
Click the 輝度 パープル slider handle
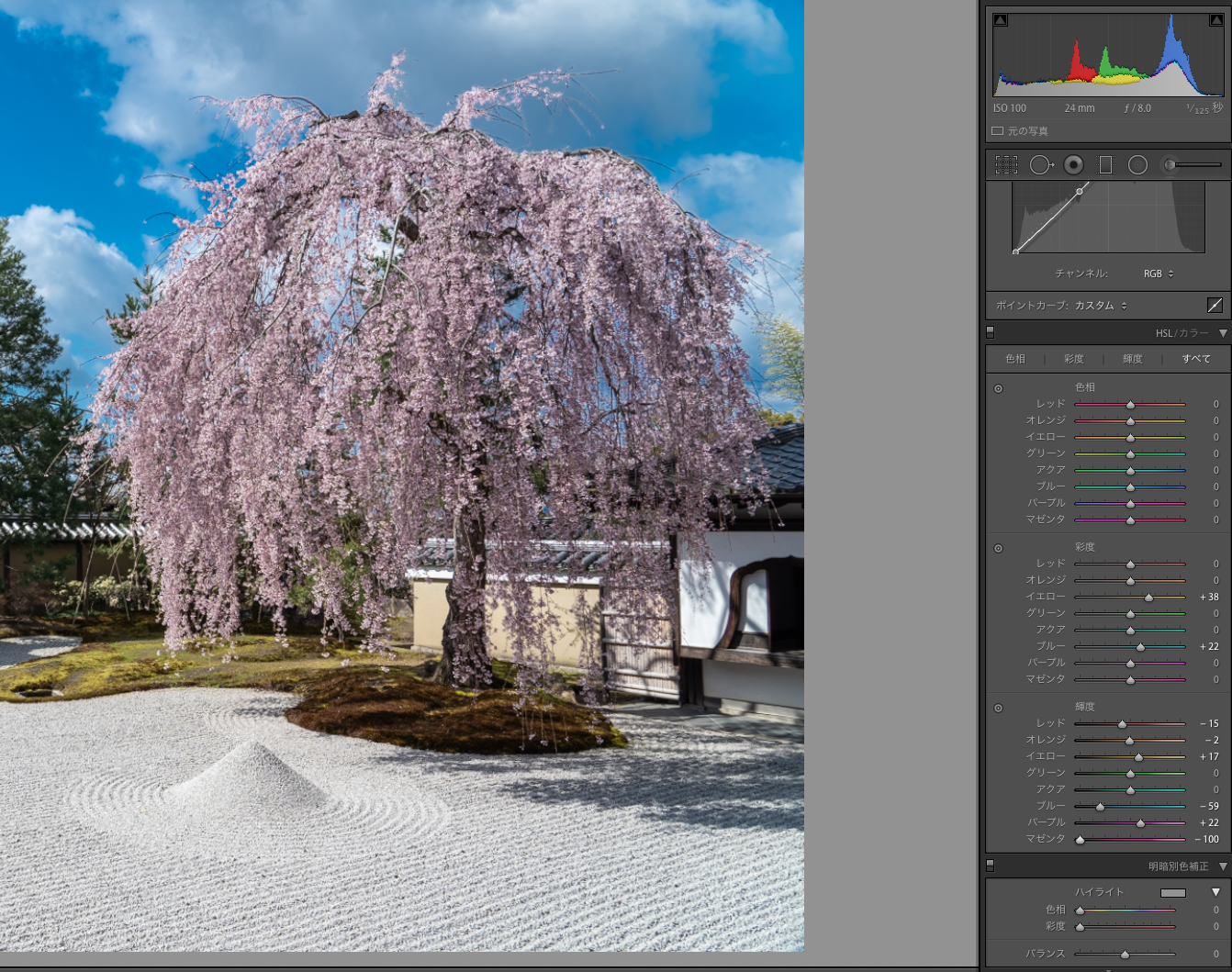[x=1140, y=823]
